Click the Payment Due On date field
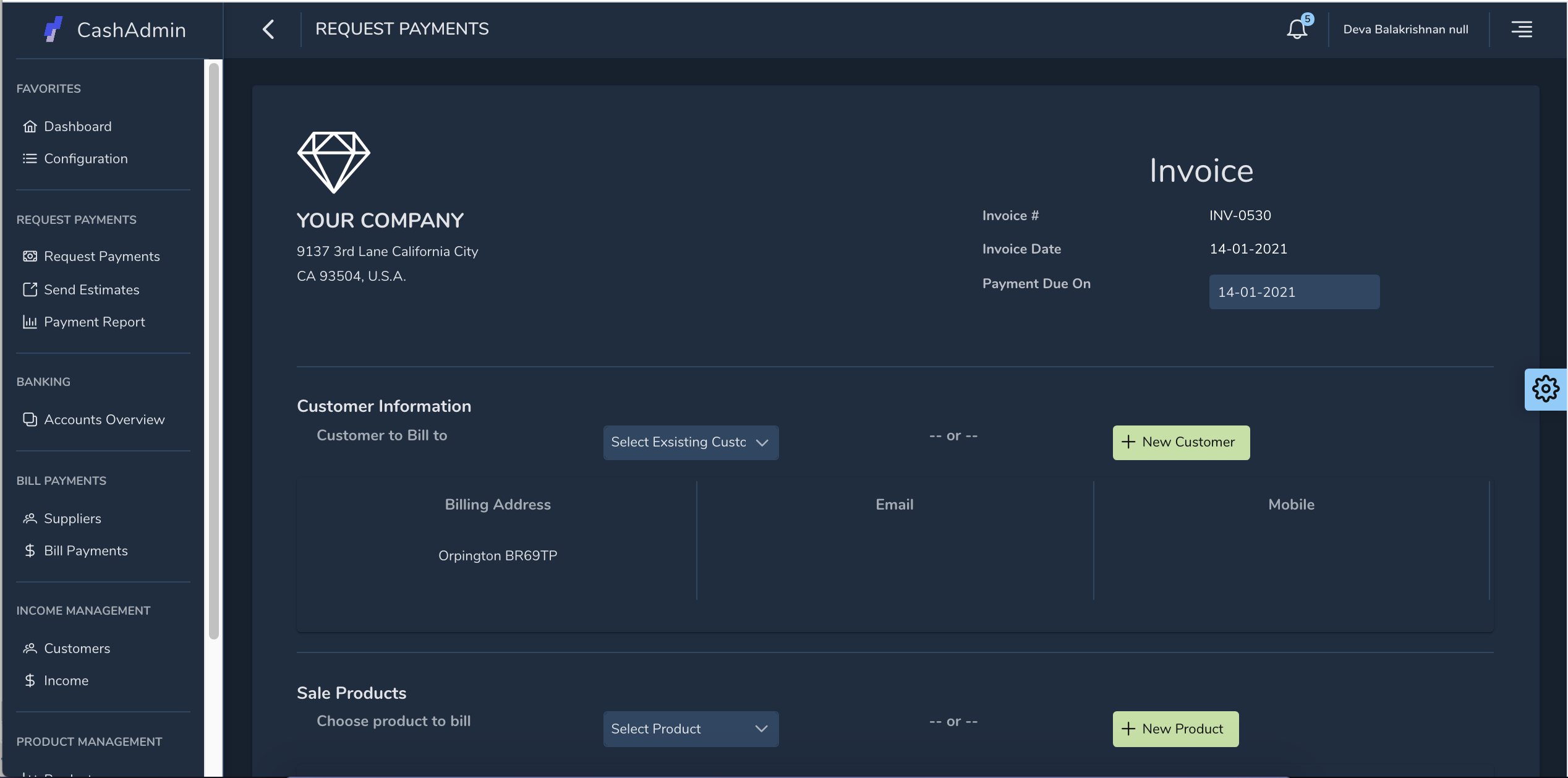This screenshot has height=778, width=1568. point(1293,292)
